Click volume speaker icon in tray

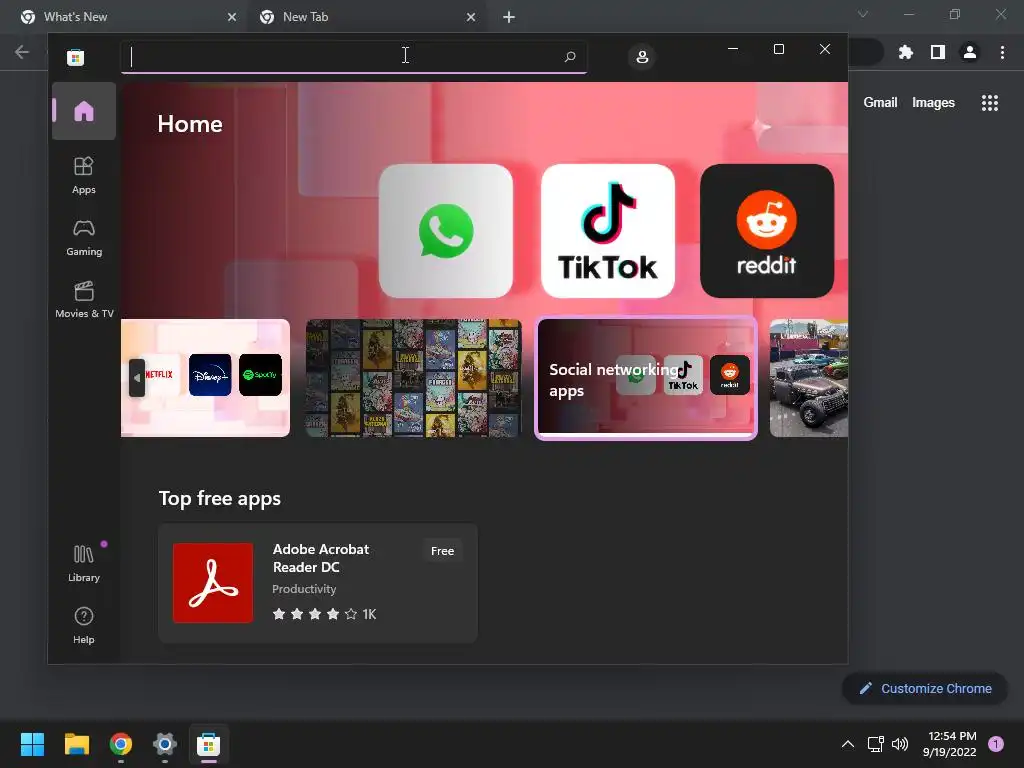point(900,744)
